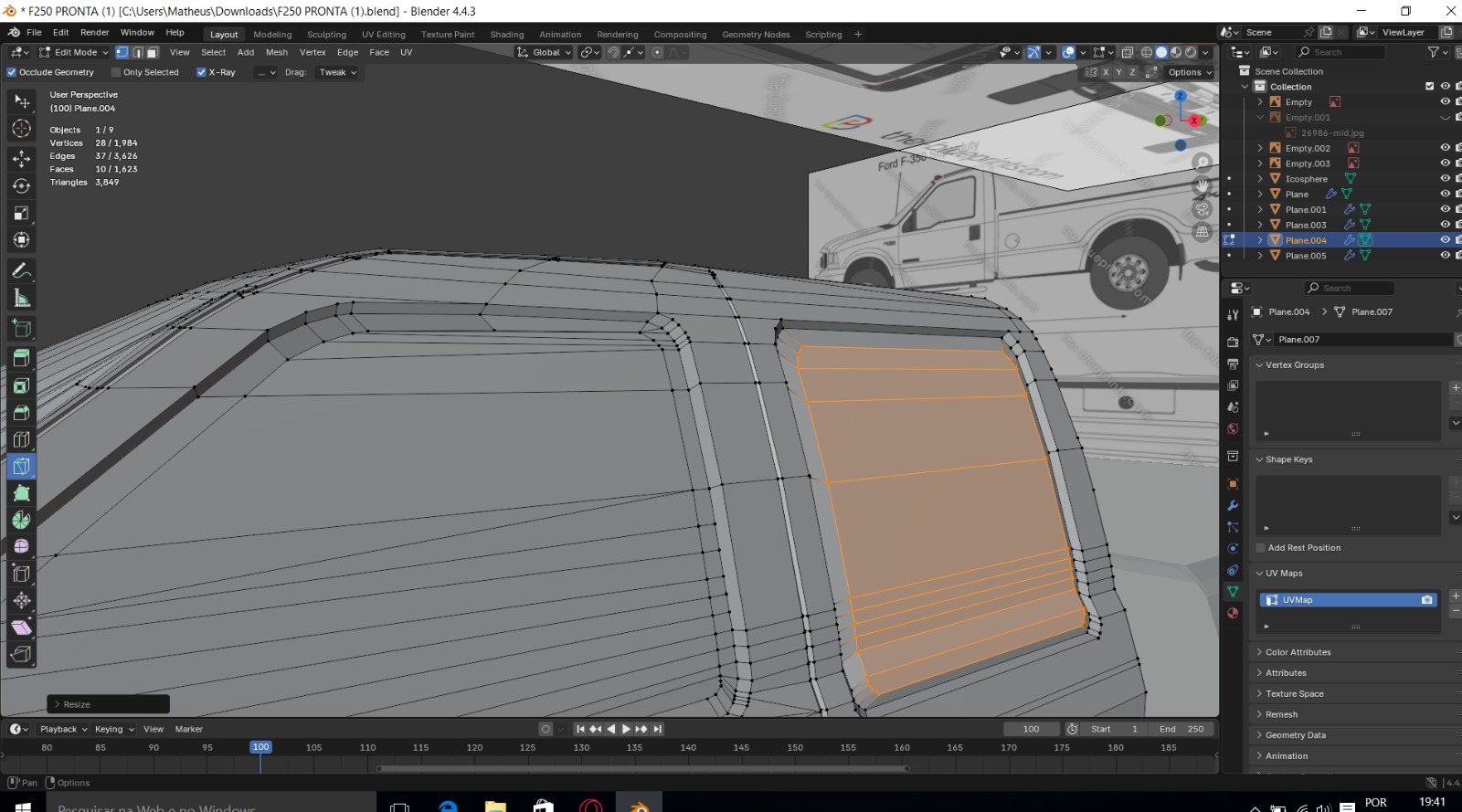Image resolution: width=1462 pixels, height=812 pixels.
Task: Open the Drag Tweak dropdown
Action: tap(337, 72)
